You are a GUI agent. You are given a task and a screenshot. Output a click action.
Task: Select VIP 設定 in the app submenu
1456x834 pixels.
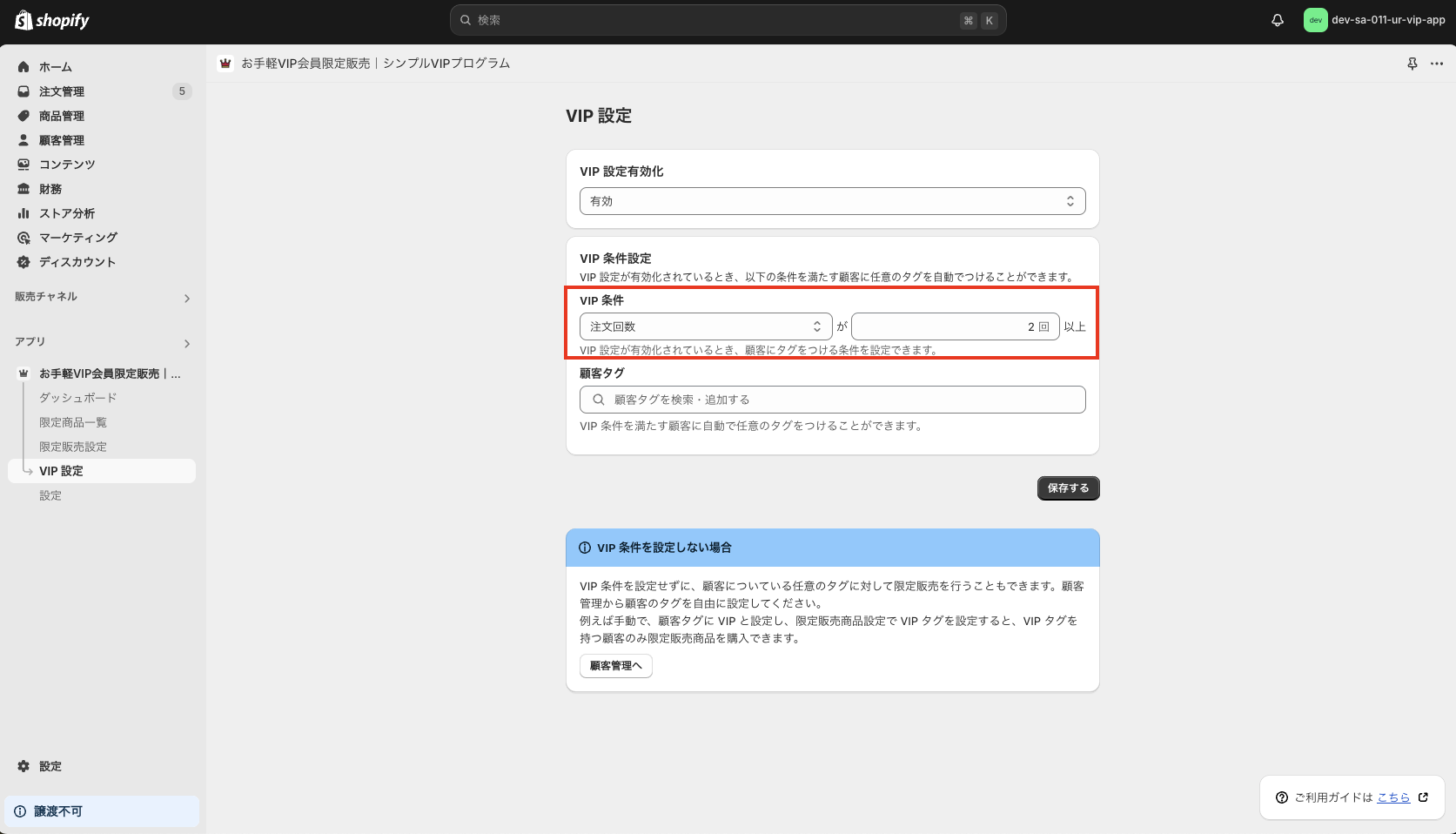(x=102, y=471)
